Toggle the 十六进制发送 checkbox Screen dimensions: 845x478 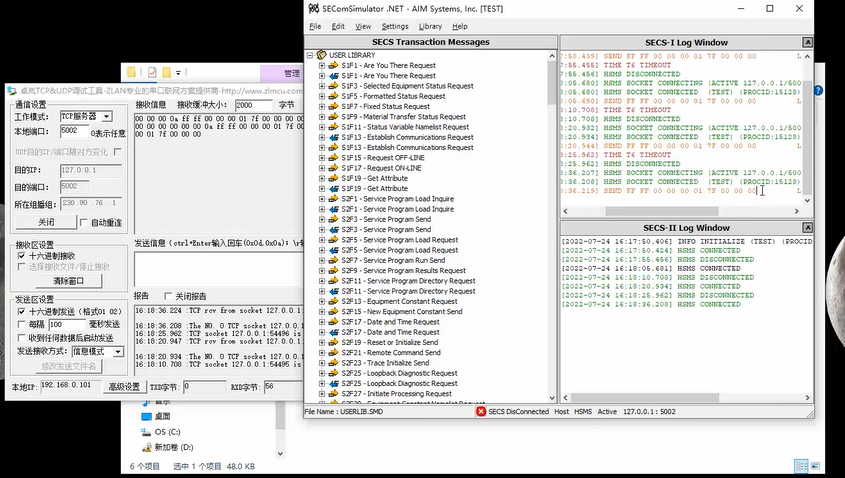pos(22,311)
